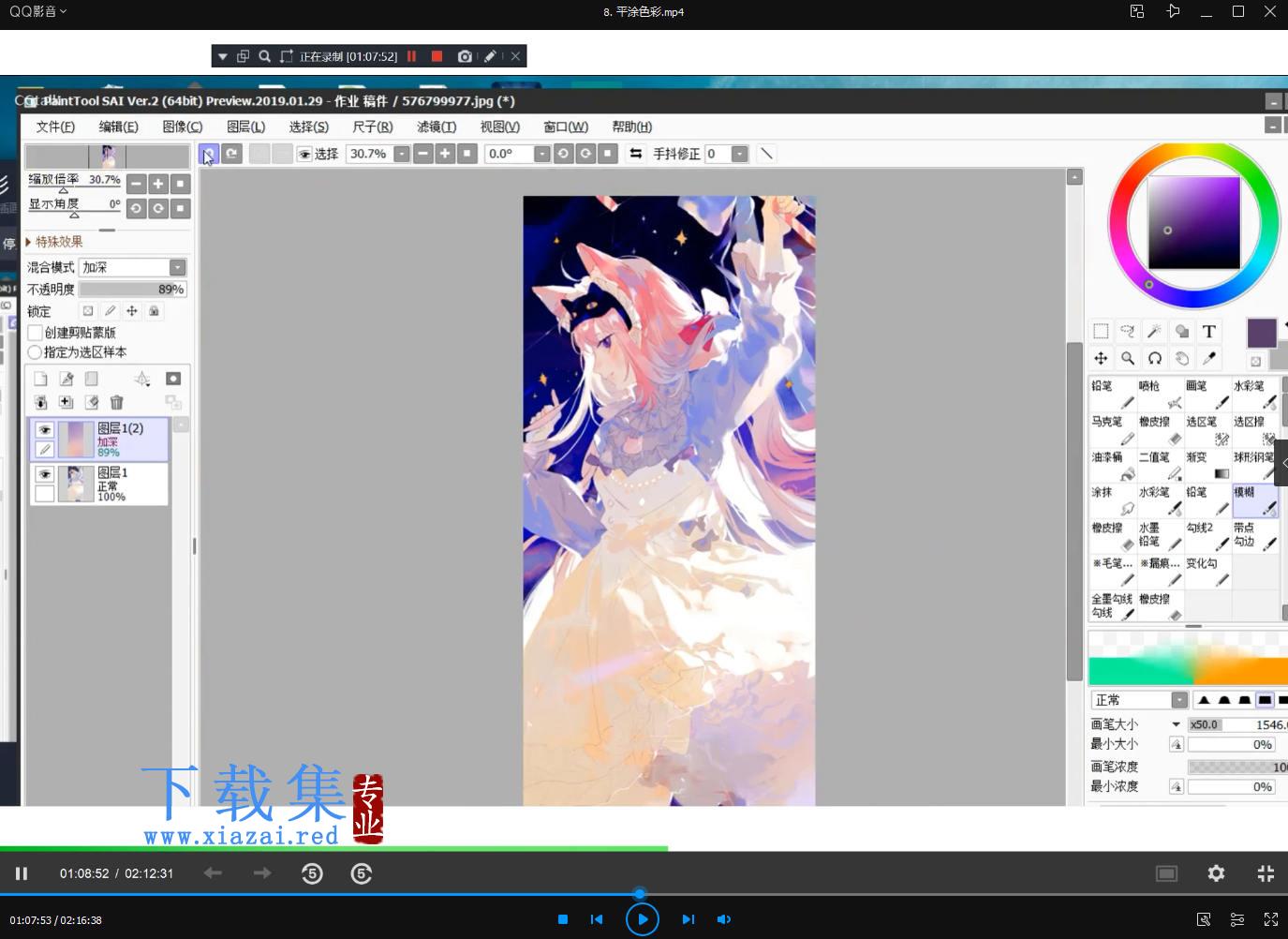1288x939 pixels.
Task: Click the 最小大小 0% field
Action: [x=1231, y=744]
